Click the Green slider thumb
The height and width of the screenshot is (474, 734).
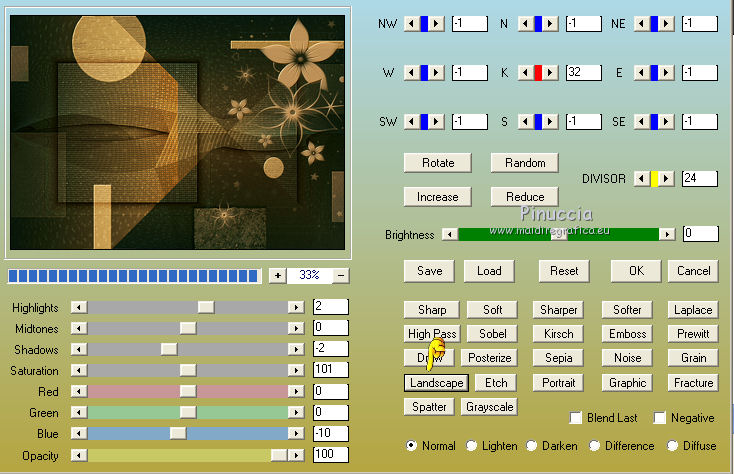coord(188,412)
